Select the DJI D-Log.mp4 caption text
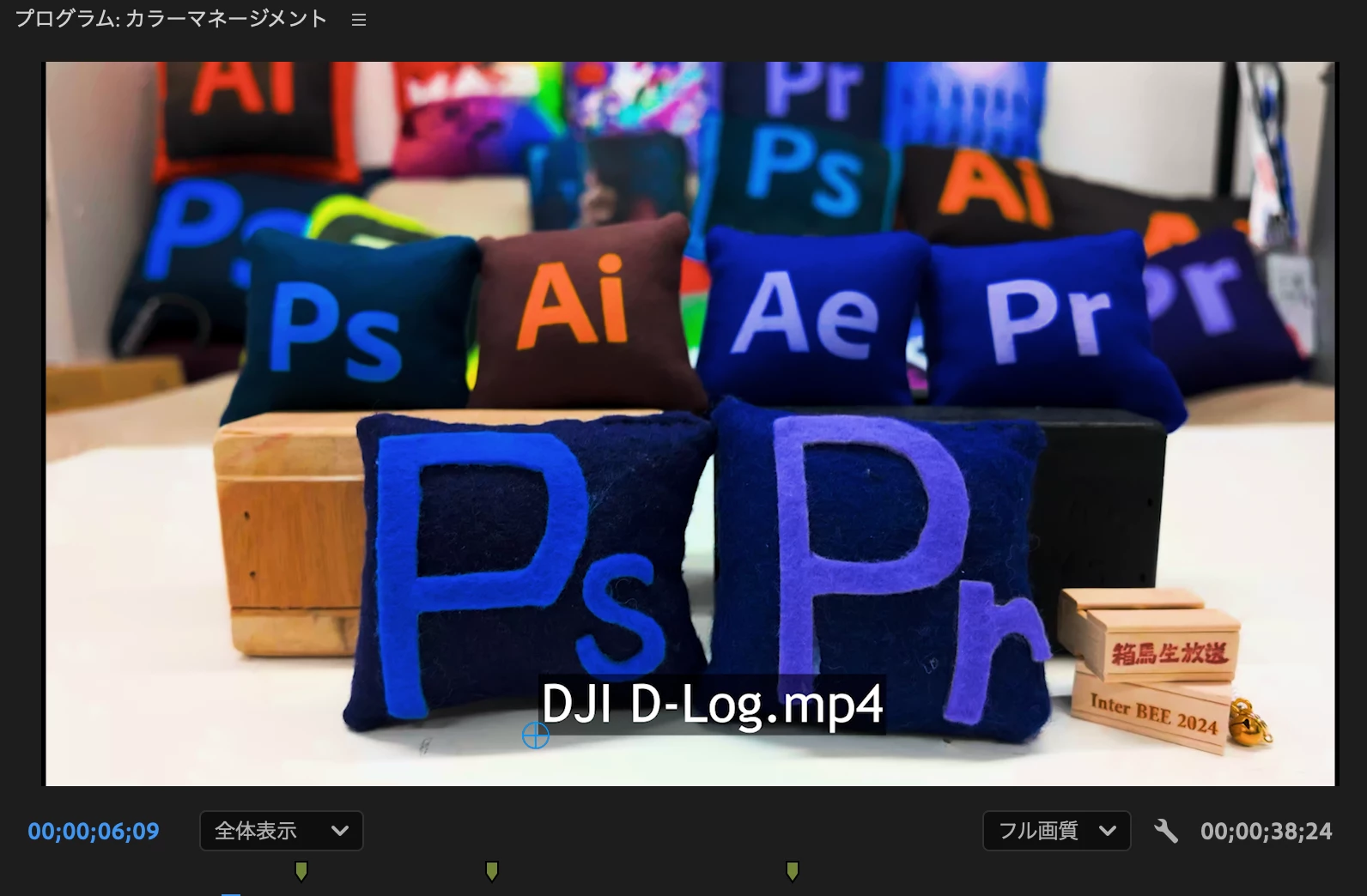 tap(712, 705)
